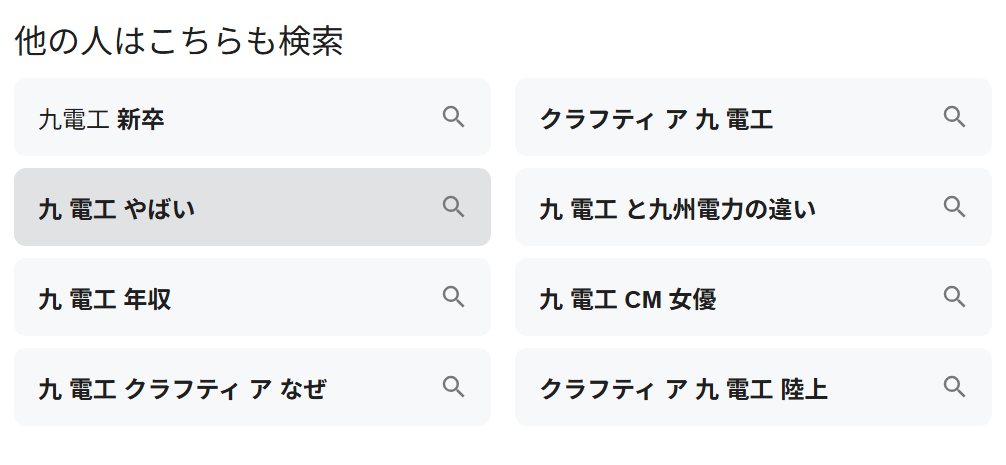Image resolution: width=1006 pixels, height=465 pixels.
Task: Click search icon next to 九 電工 CM 女優
Action: point(954,297)
